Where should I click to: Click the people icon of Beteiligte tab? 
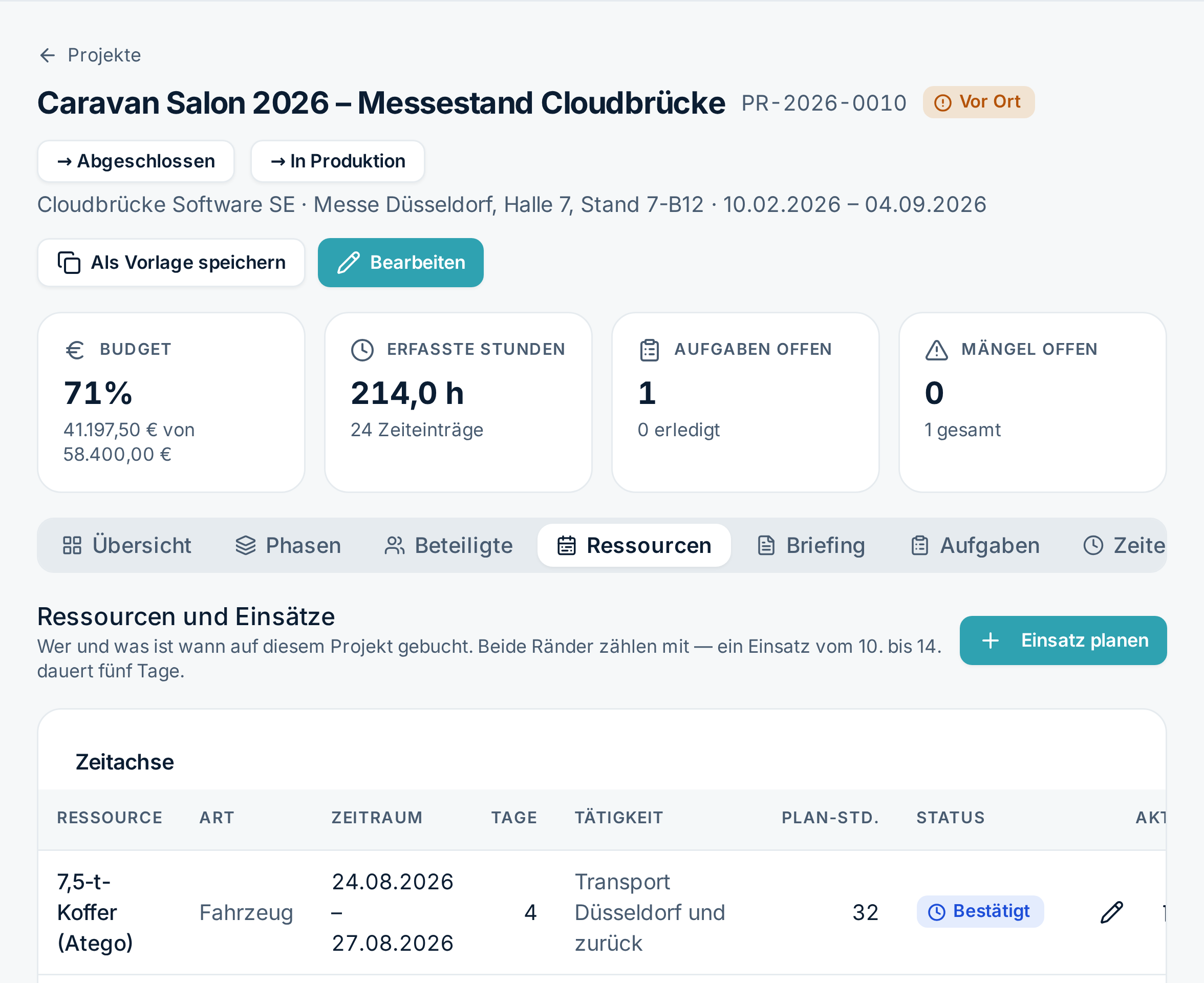395,545
